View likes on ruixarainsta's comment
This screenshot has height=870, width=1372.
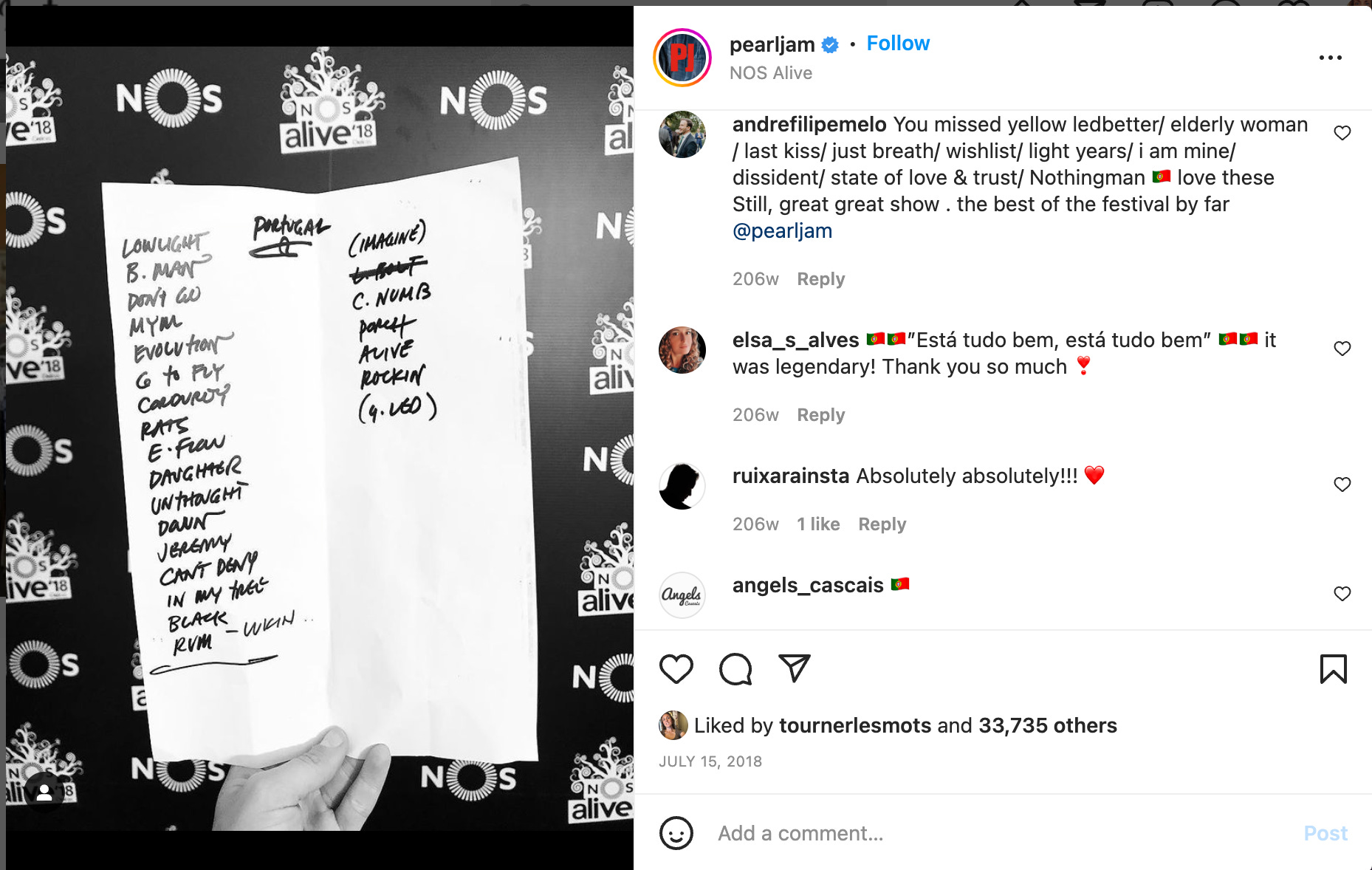tap(818, 524)
